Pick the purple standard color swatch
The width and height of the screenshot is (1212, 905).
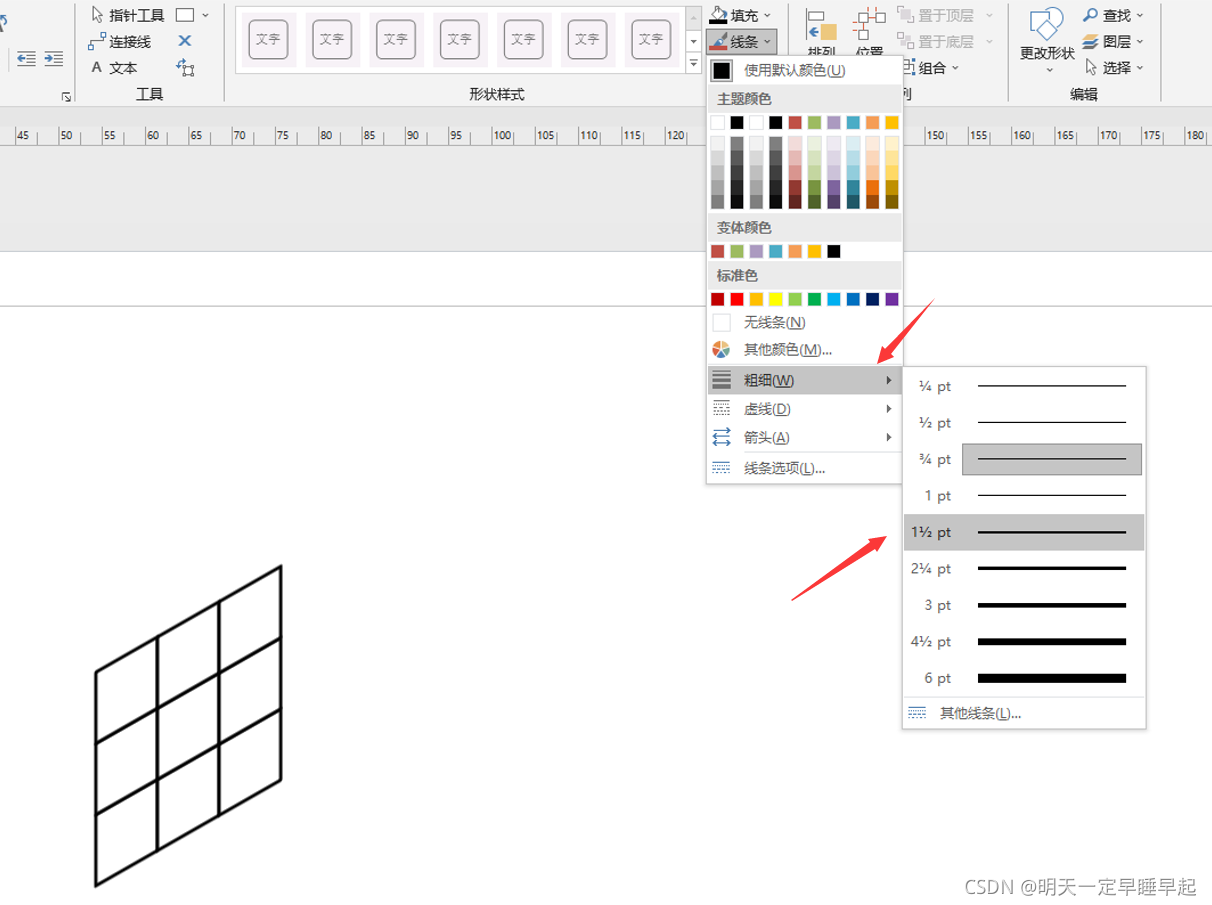click(892, 299)
